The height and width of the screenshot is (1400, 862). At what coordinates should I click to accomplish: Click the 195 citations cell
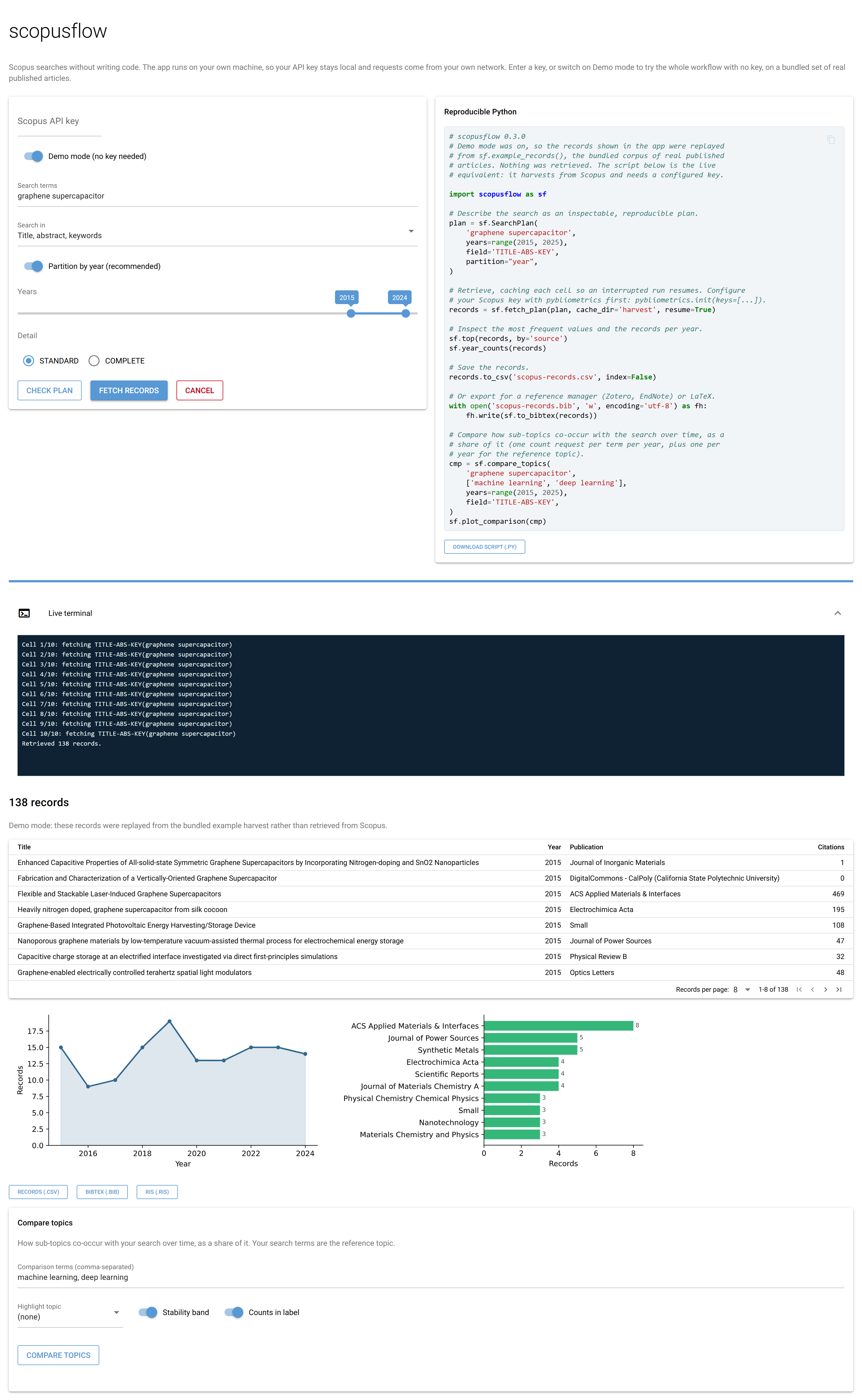click(x=838, y=910)
